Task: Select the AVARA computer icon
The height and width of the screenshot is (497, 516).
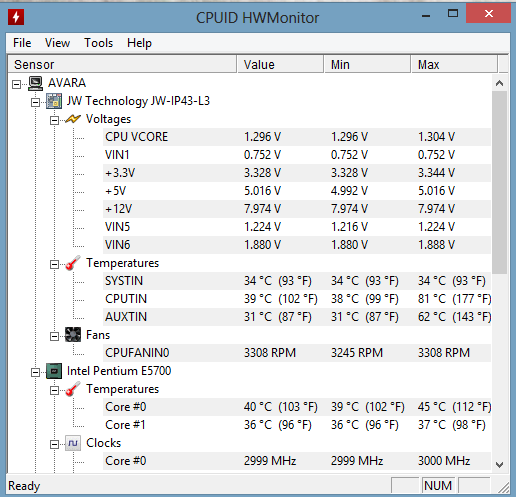Action: (35, 83)
